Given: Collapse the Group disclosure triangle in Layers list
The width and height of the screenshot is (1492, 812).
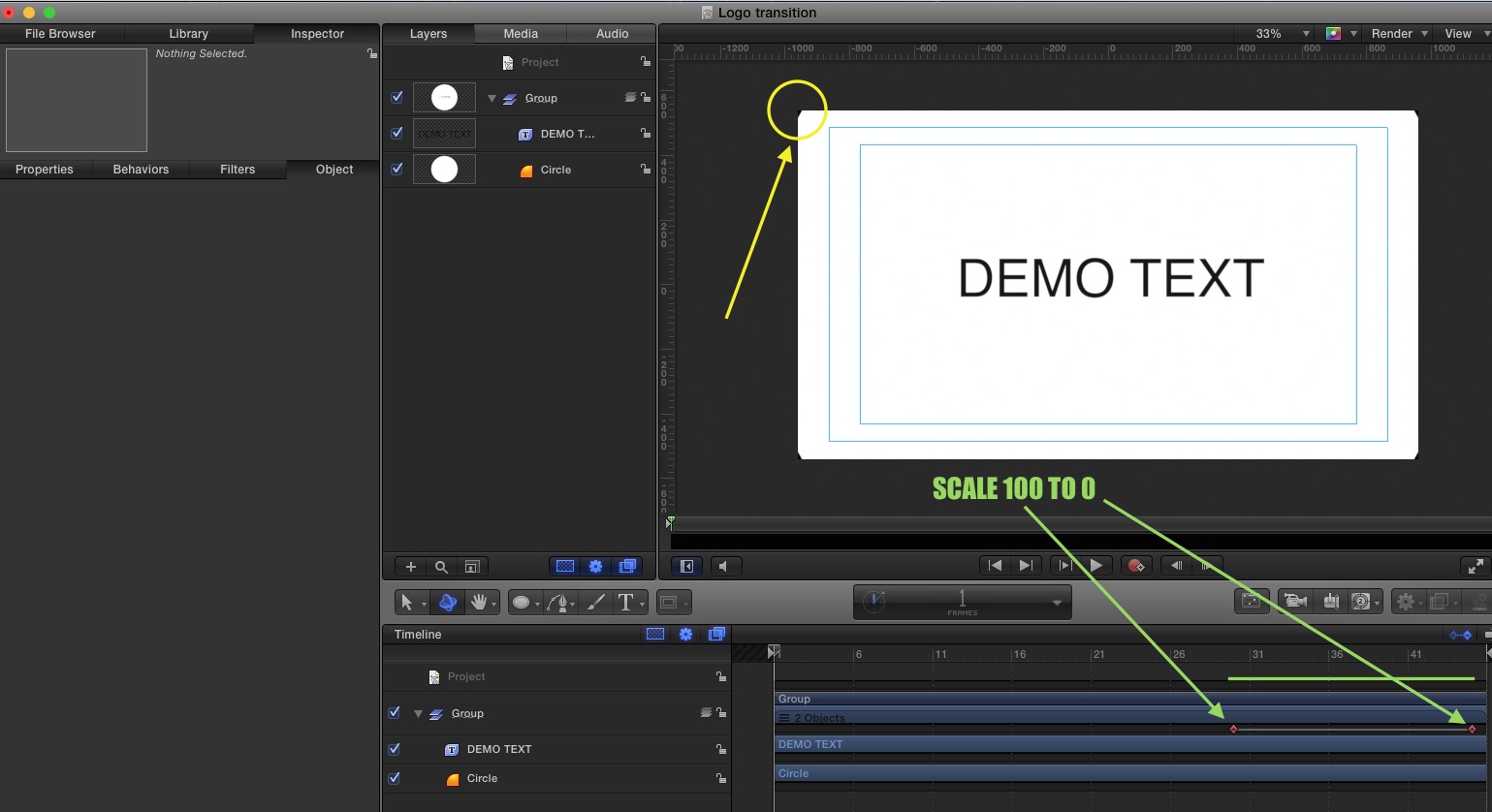Looking at the screenshot, I should (x=492, y=98).
